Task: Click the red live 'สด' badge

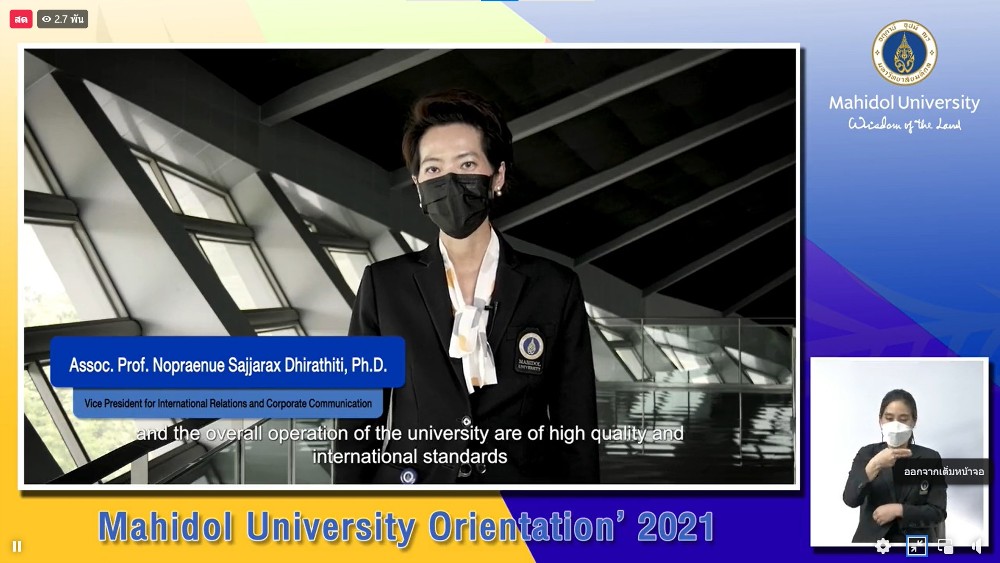Action: 21,19
